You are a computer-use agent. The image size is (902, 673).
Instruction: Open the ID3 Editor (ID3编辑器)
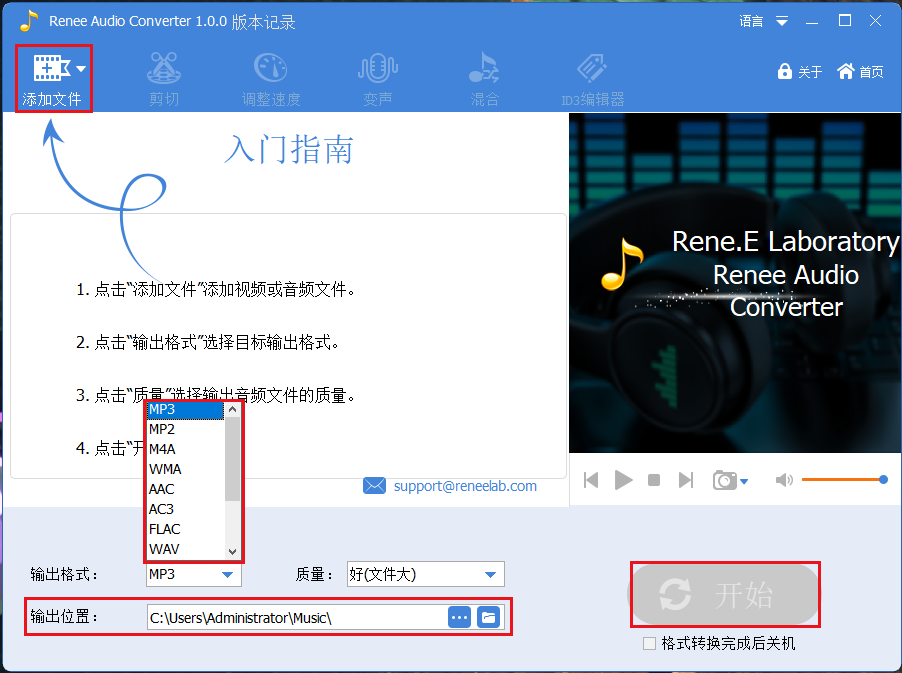coord(593,79)
